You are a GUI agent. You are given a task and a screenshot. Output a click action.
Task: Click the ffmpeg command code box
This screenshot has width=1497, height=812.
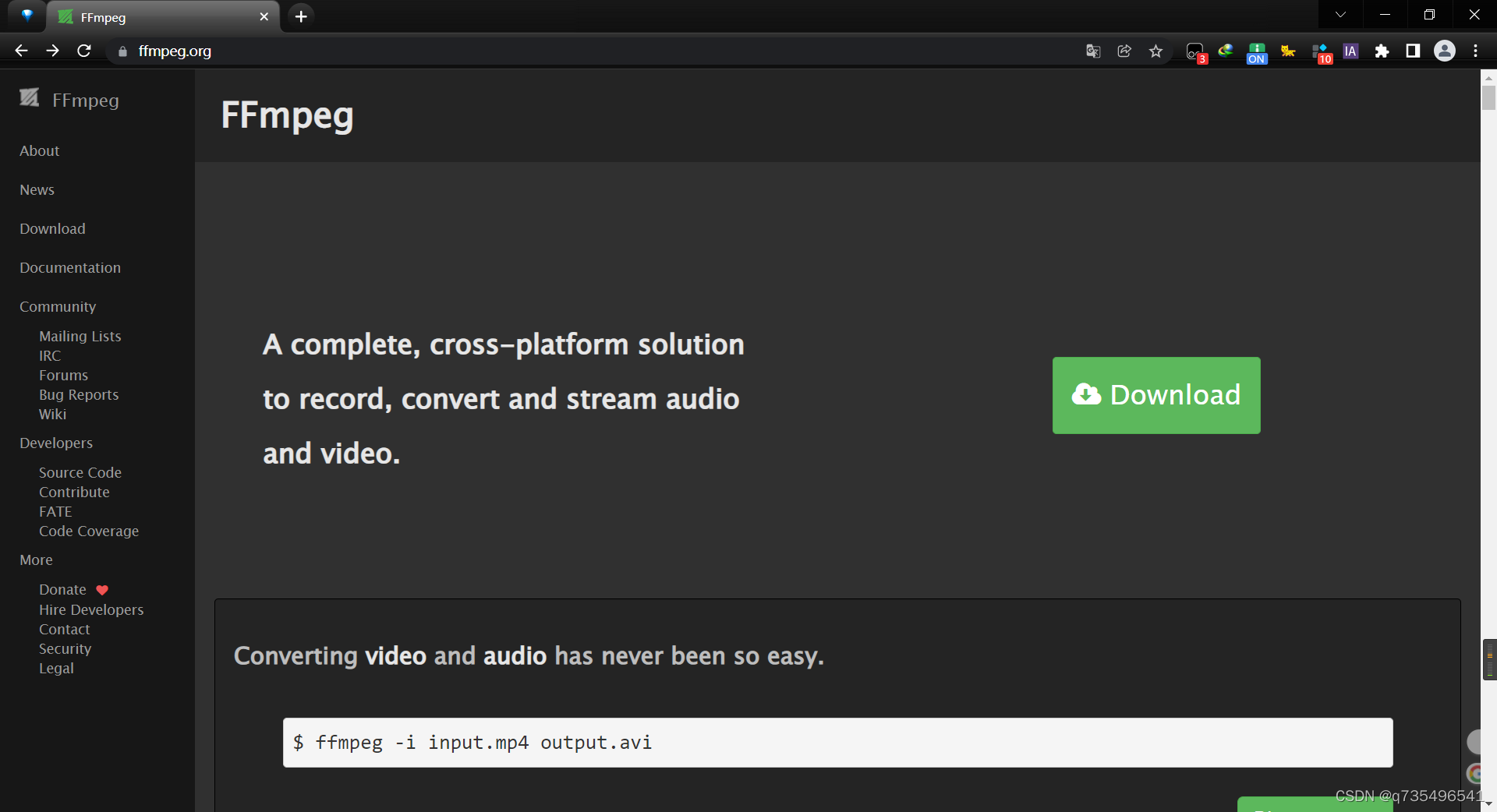point(837,743)
